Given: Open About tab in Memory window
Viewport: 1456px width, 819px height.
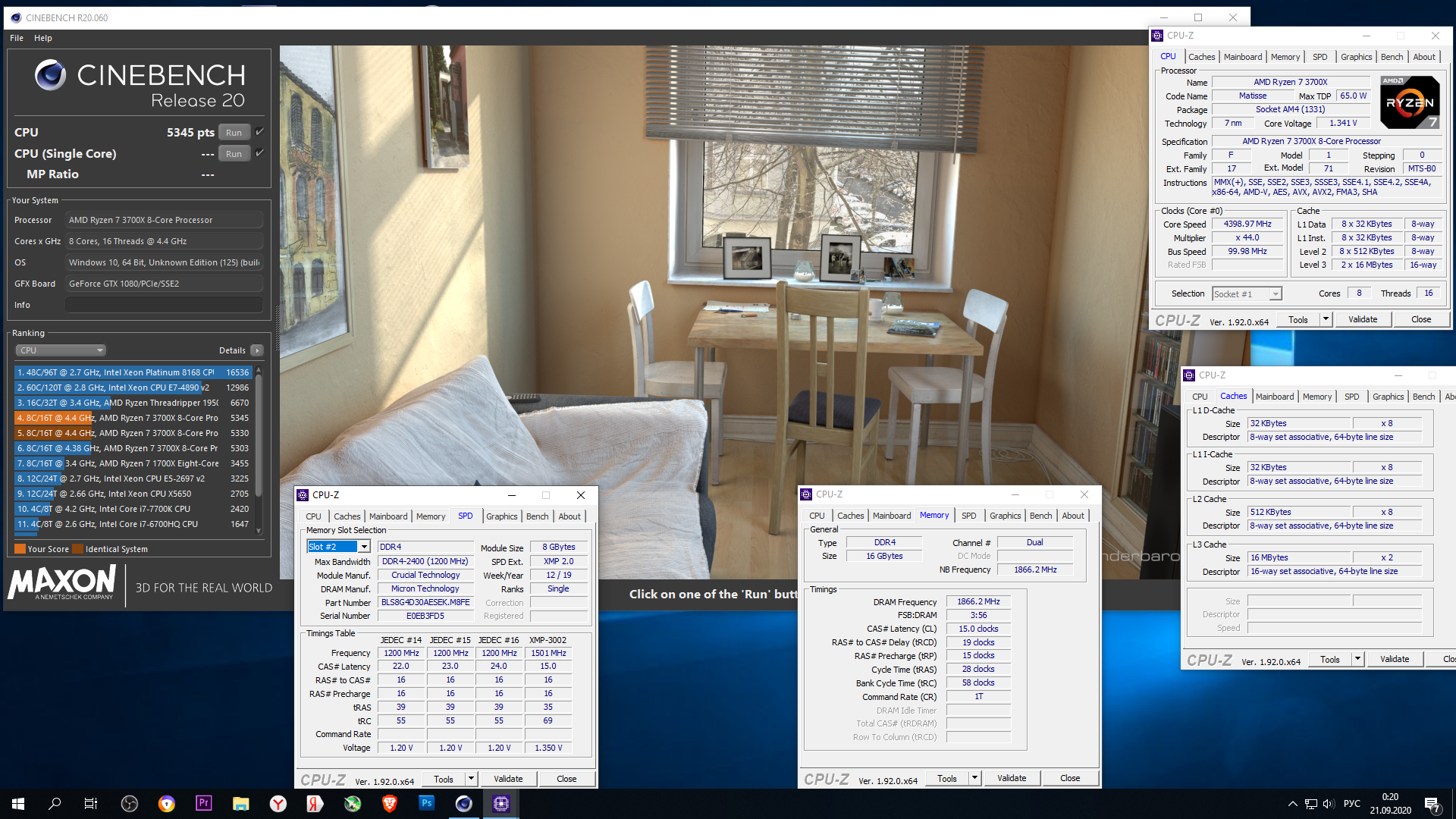Looking at the screenshot, I should pos(1073,516).
